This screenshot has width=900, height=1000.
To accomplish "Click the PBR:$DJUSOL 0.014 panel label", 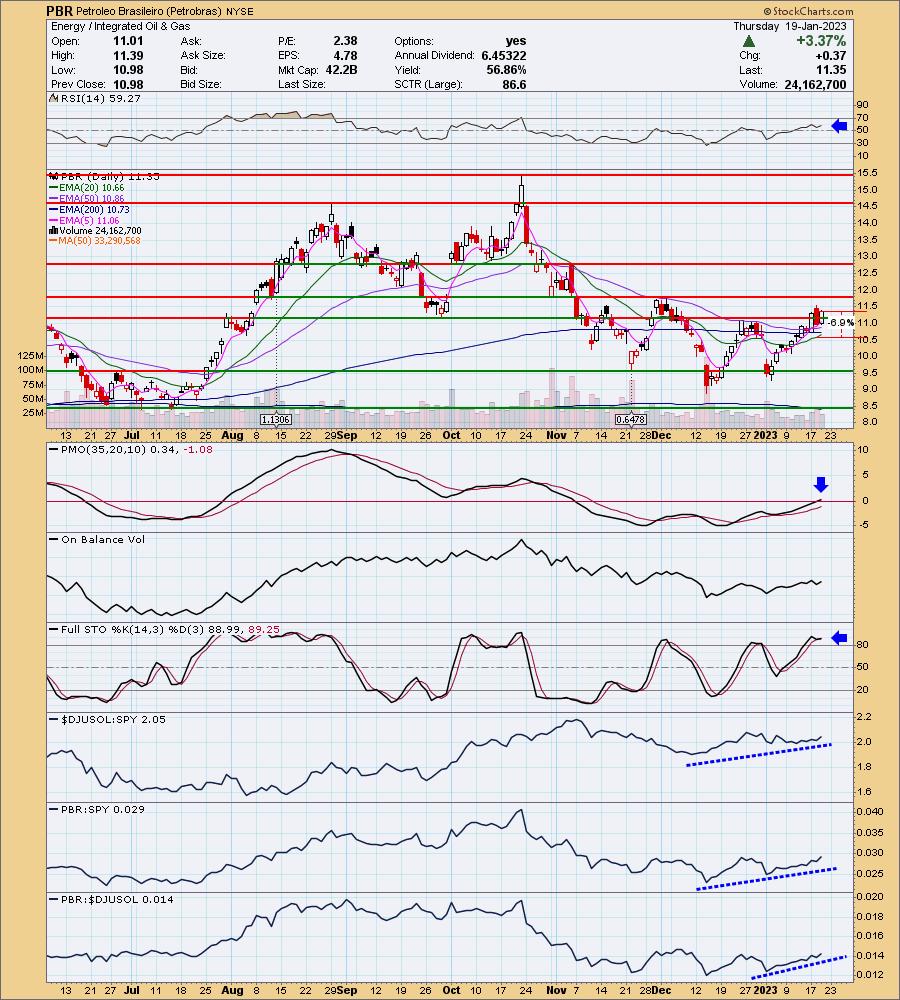I will 113,899.
